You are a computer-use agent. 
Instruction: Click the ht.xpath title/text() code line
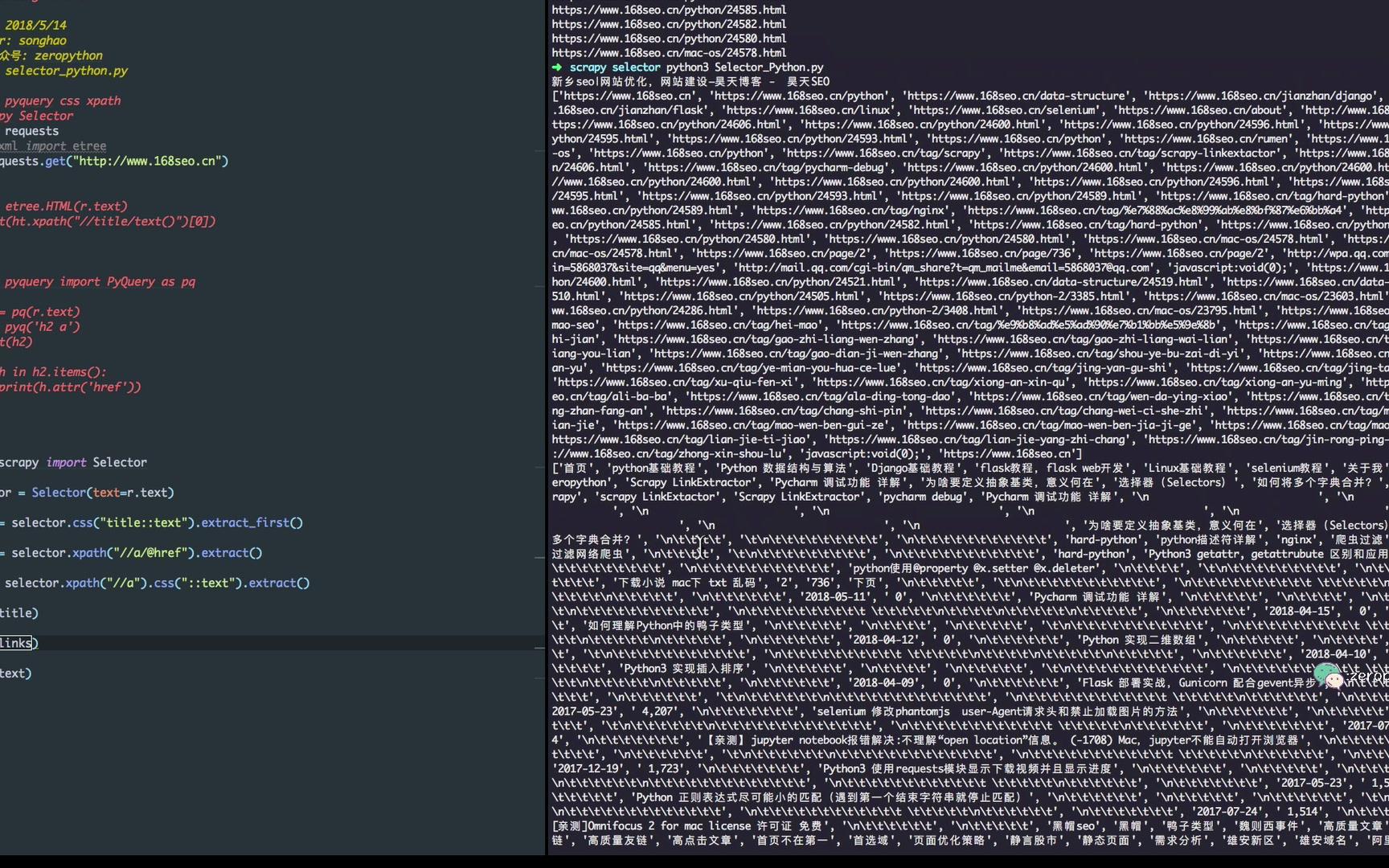tap(108, 221)
